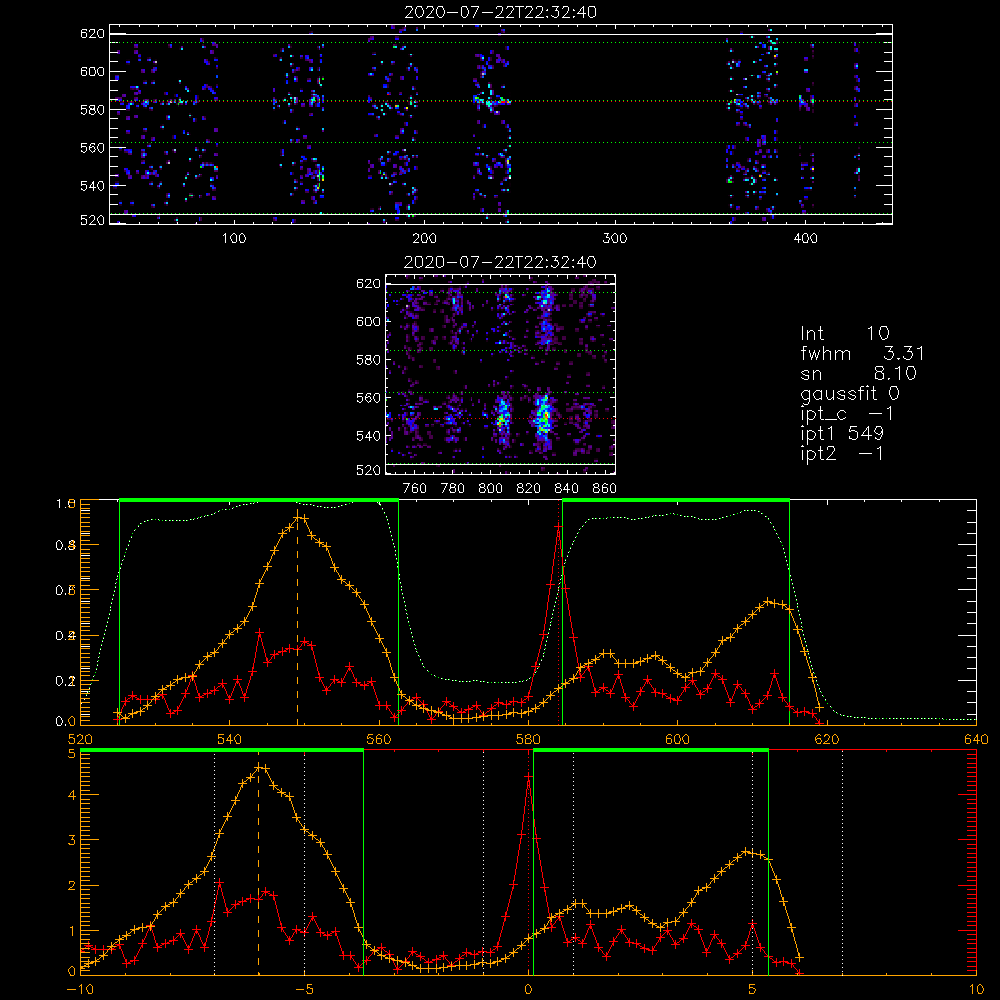
Task: Click the orange dashed vertical line in the upper profile plot
Action: click(297, 619)
